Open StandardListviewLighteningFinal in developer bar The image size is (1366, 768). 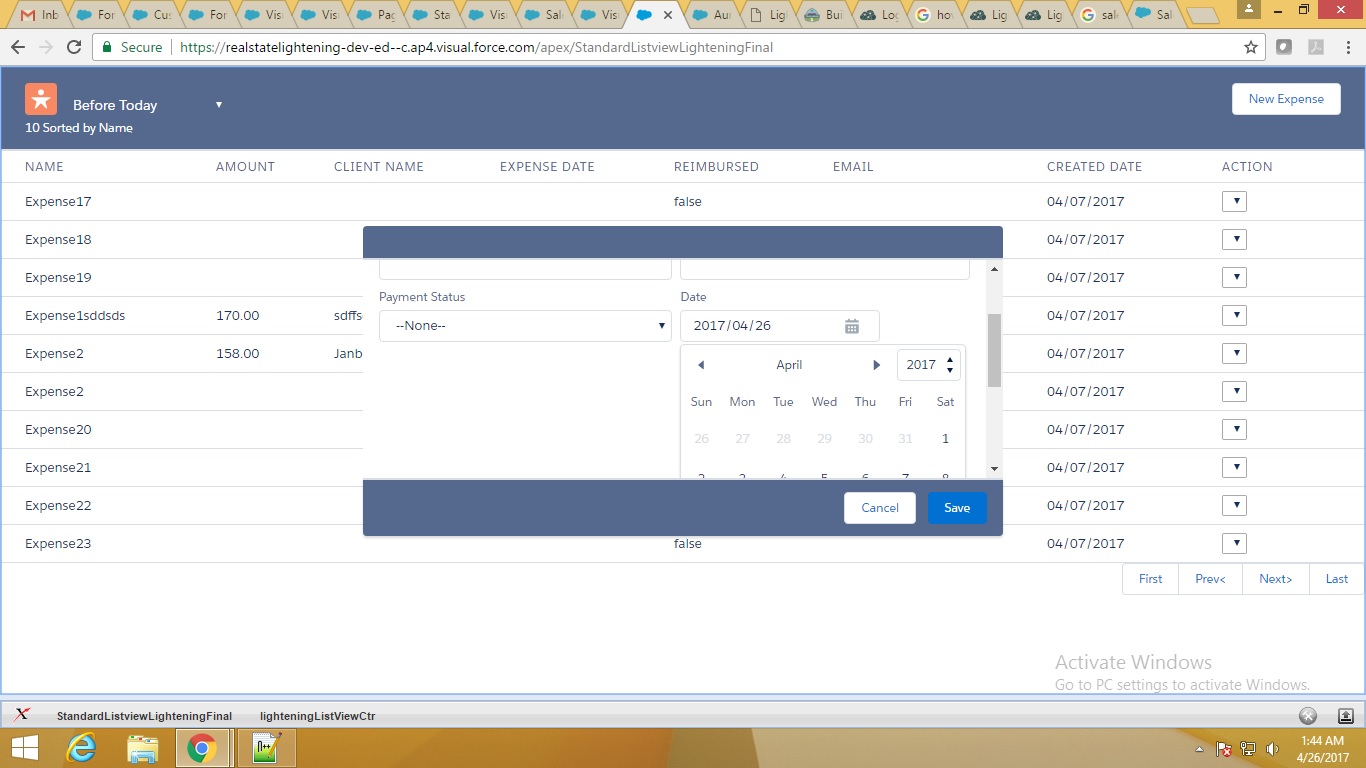pos(144,716)
